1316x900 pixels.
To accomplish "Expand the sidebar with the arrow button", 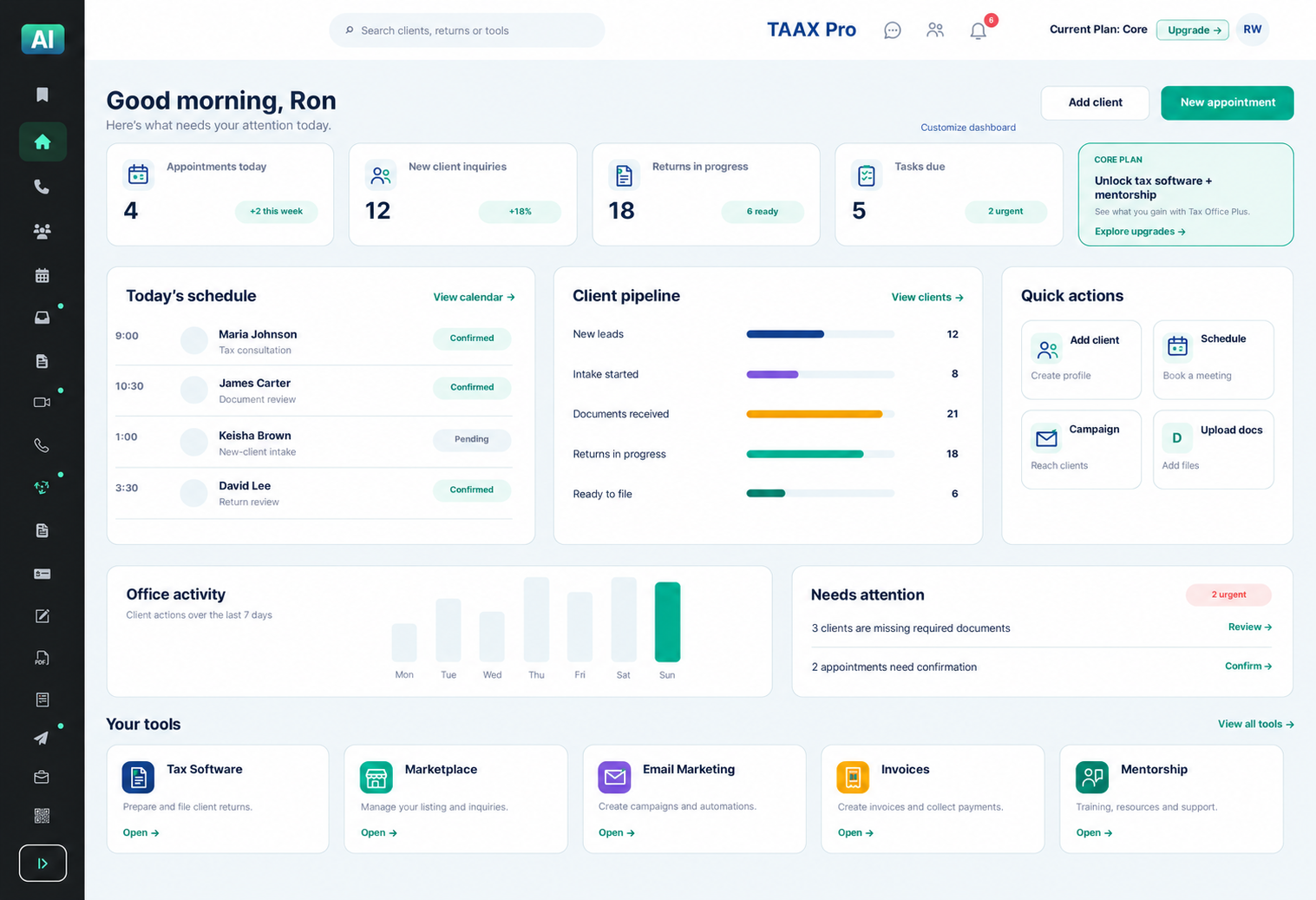I will pos(43,864).
